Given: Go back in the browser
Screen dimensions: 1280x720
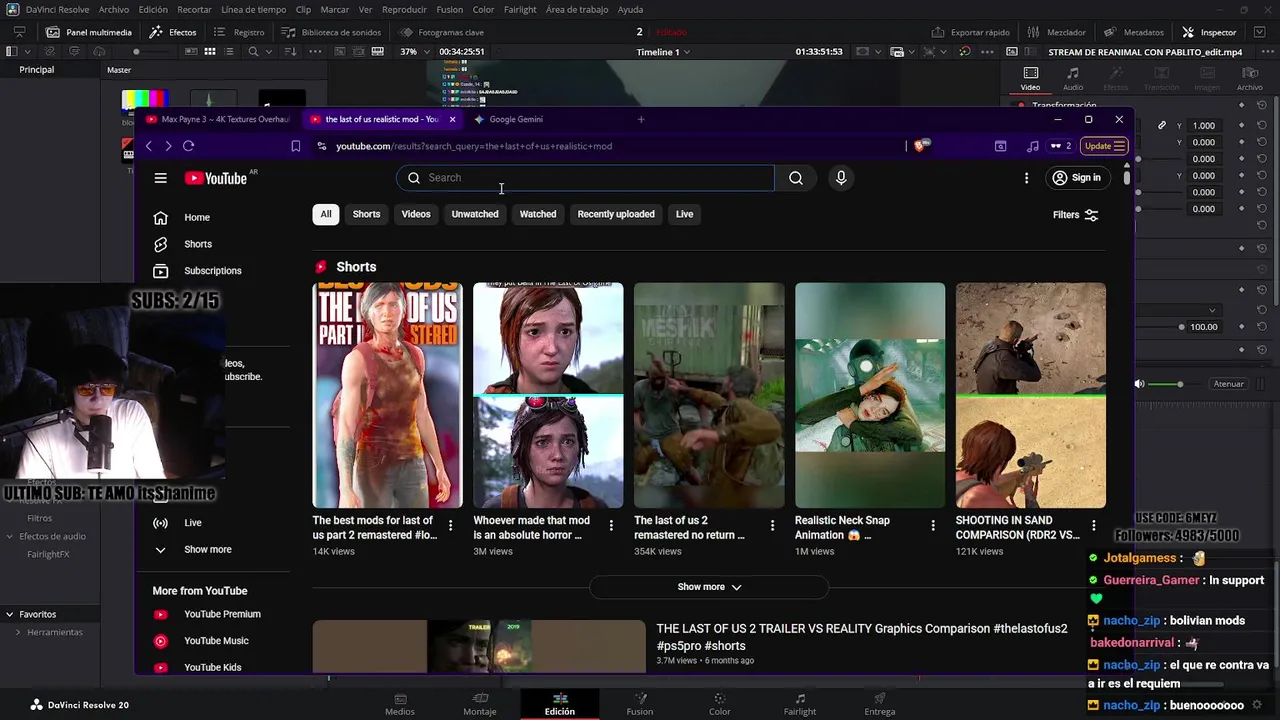Looking at the screenshot, I should [x=148, y=146].
